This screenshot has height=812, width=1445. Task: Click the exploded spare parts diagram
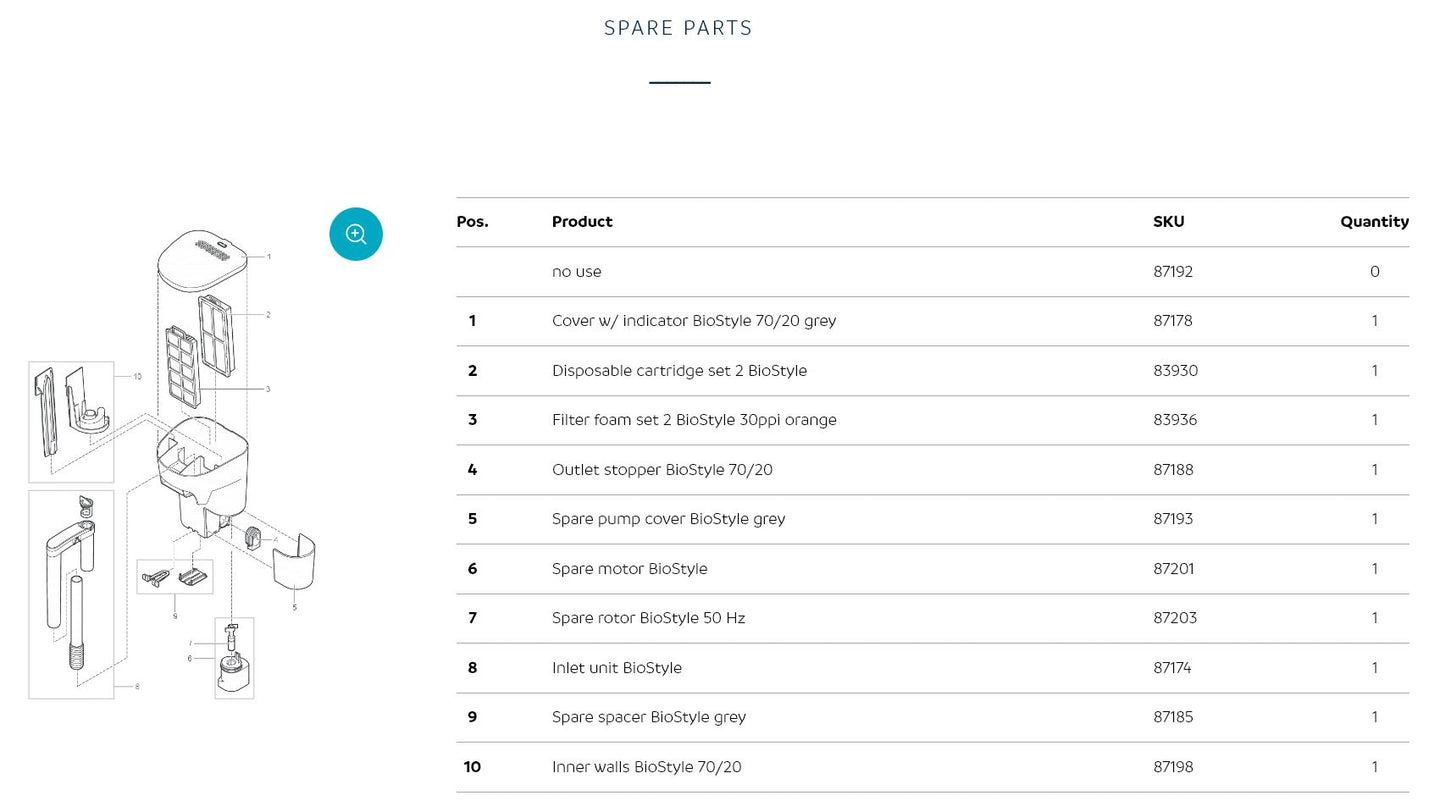coord(172,464)
